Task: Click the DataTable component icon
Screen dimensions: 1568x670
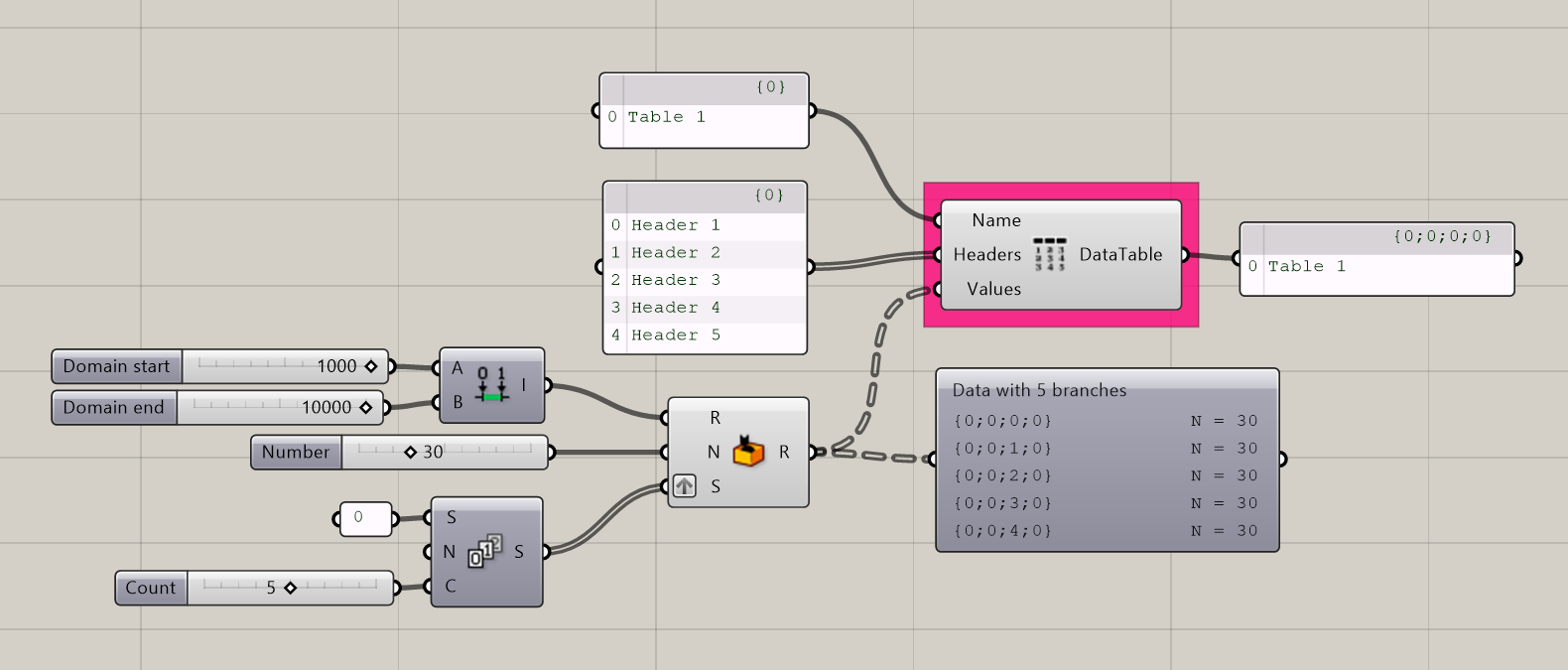Action: point(1049,254)
